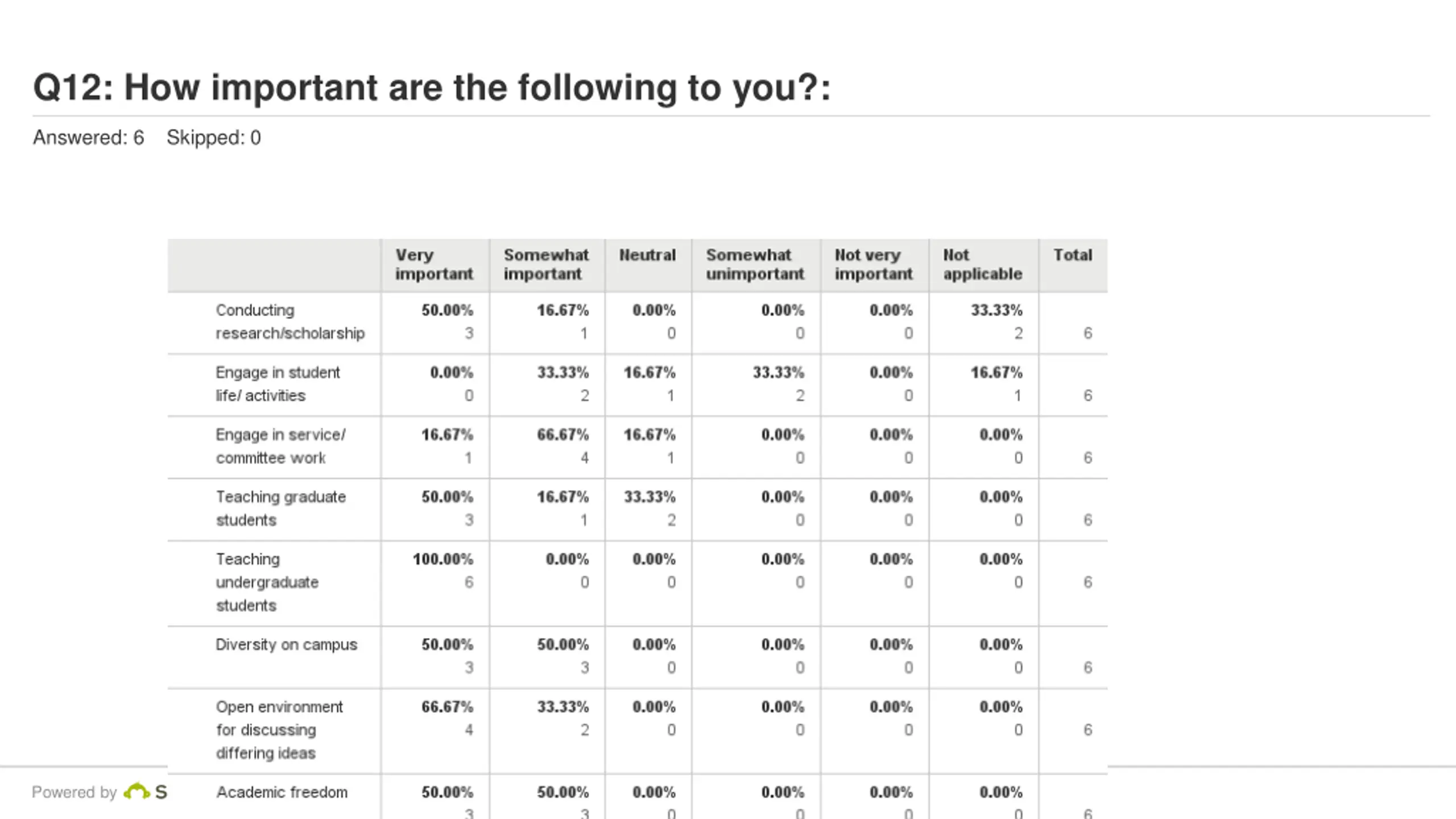The width and height of the screenshot is (1456, 819).
Task: Select the Very important column header
Action: pos(434,264)
